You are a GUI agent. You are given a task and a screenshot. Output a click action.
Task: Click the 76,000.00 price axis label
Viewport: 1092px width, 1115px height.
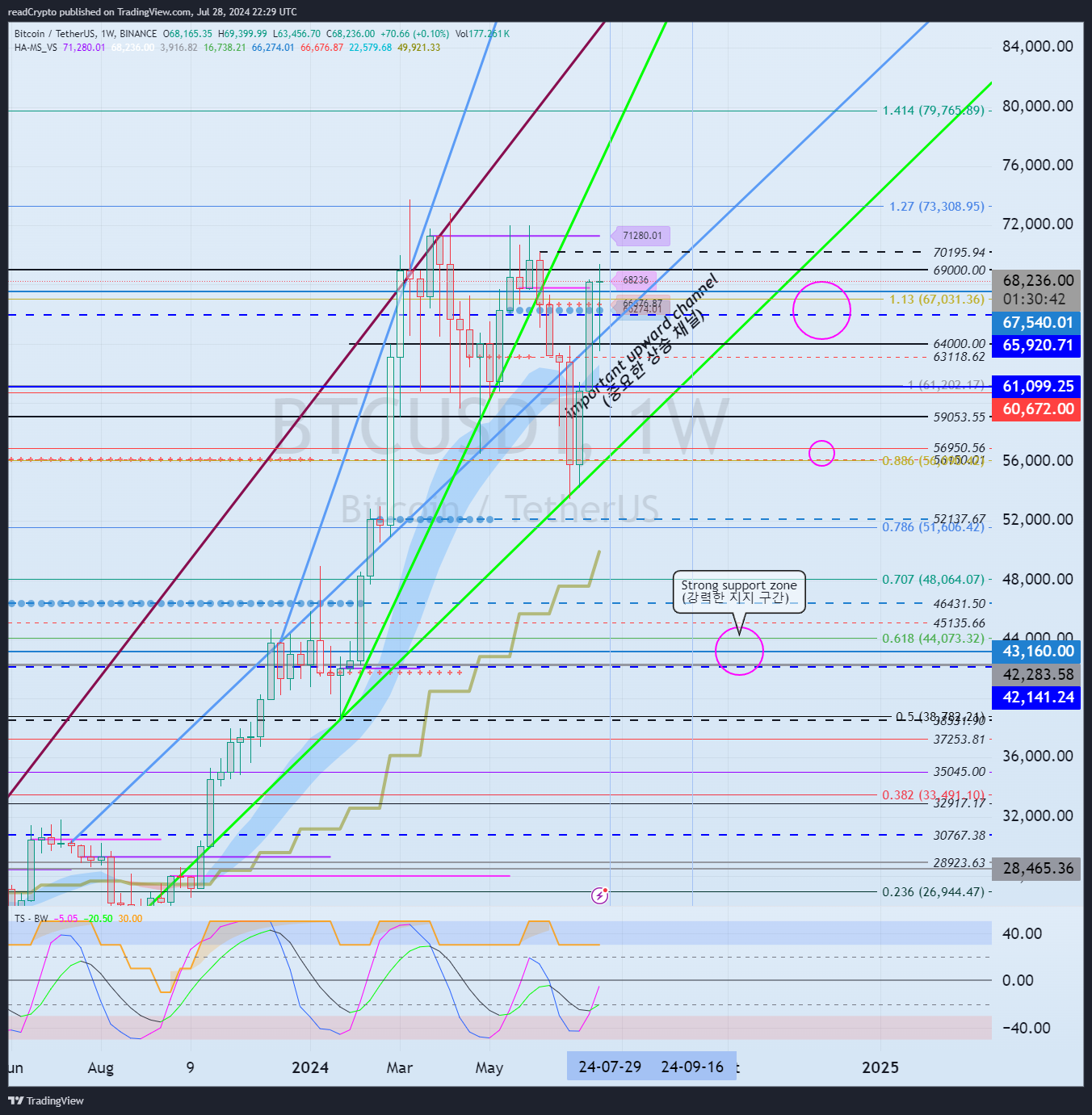(1038, 165)
